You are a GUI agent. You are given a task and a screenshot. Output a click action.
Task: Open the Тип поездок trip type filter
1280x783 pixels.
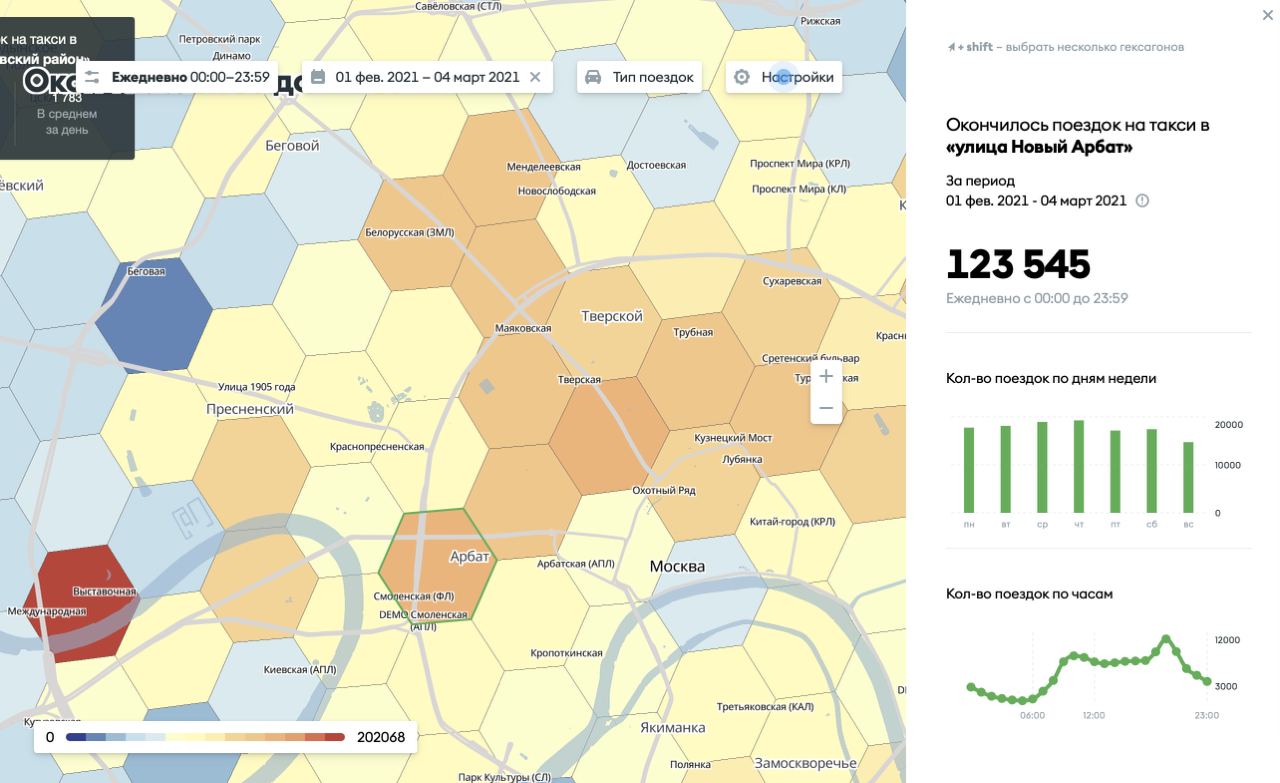[639, 77]
